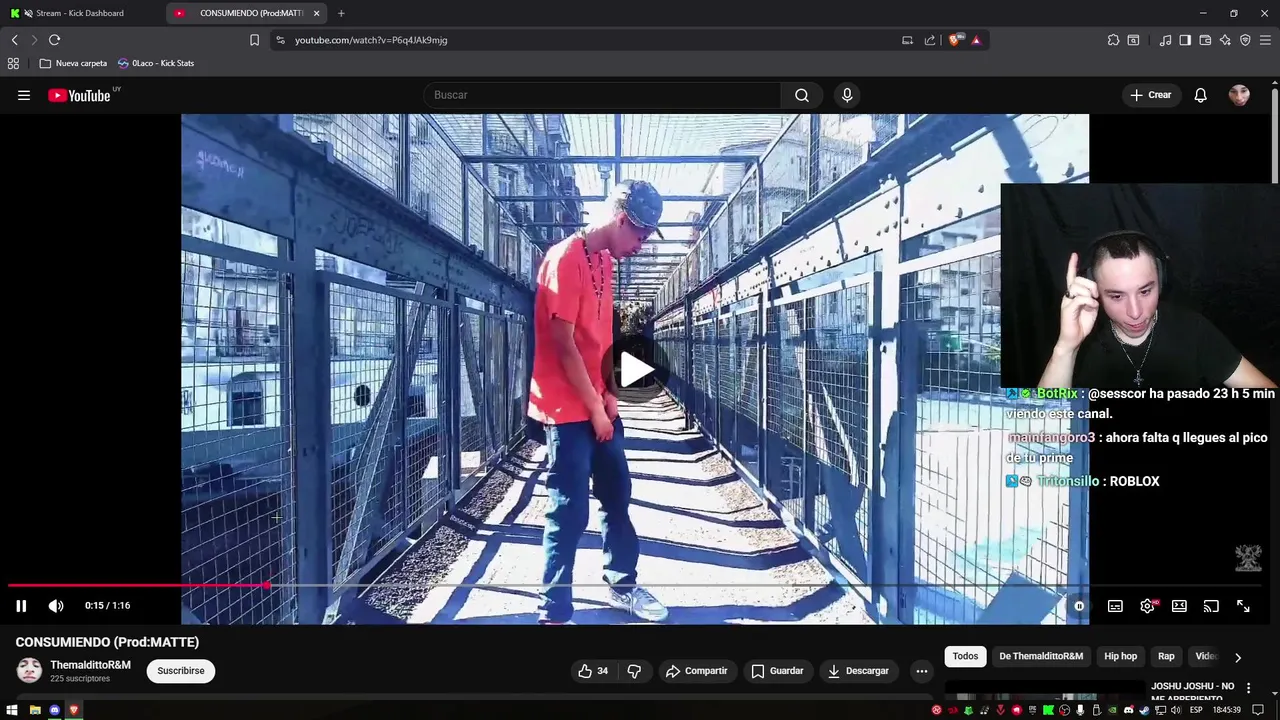
Task: Open the ThemaldittoR&M channel name link
Action: click(x=90, y=665)
